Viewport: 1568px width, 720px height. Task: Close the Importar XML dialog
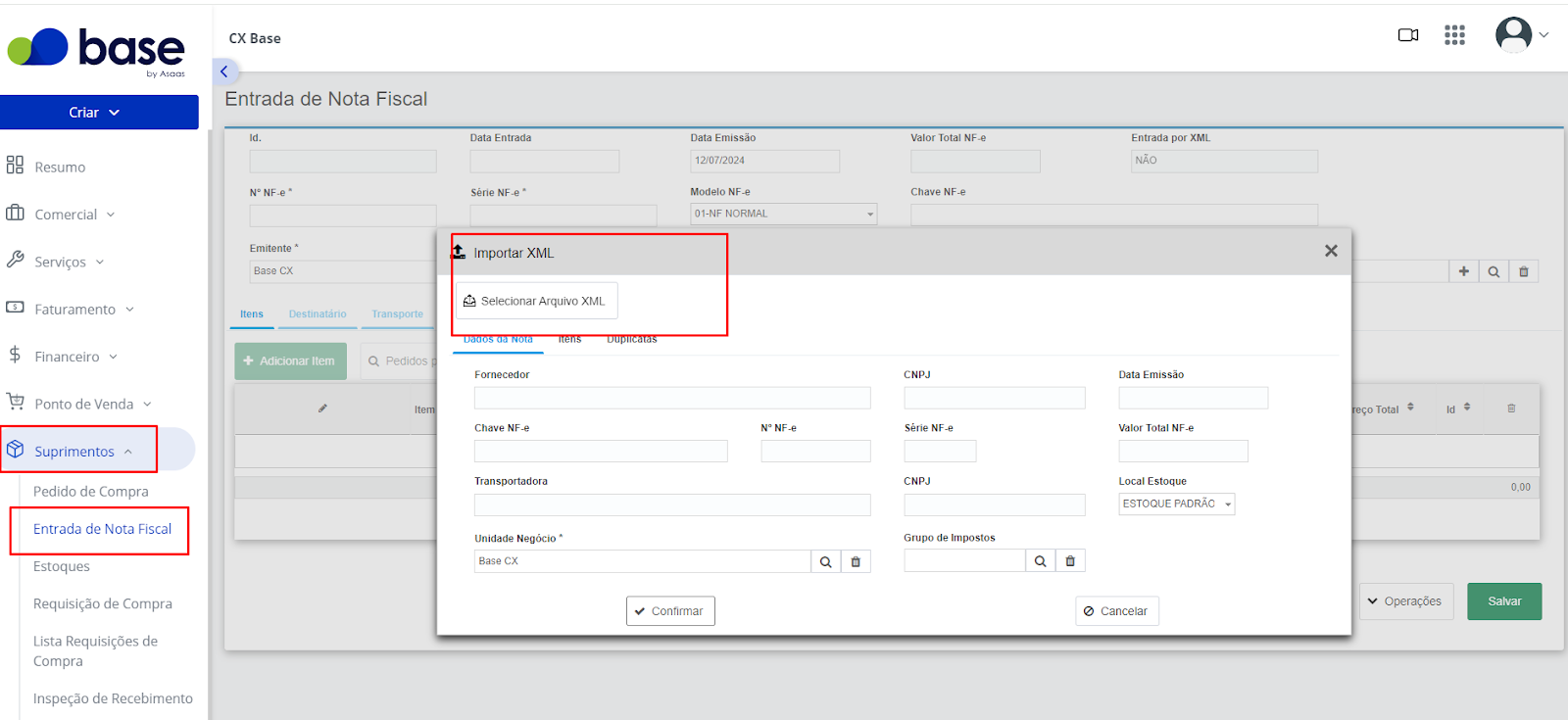[x=1331, y=251]
